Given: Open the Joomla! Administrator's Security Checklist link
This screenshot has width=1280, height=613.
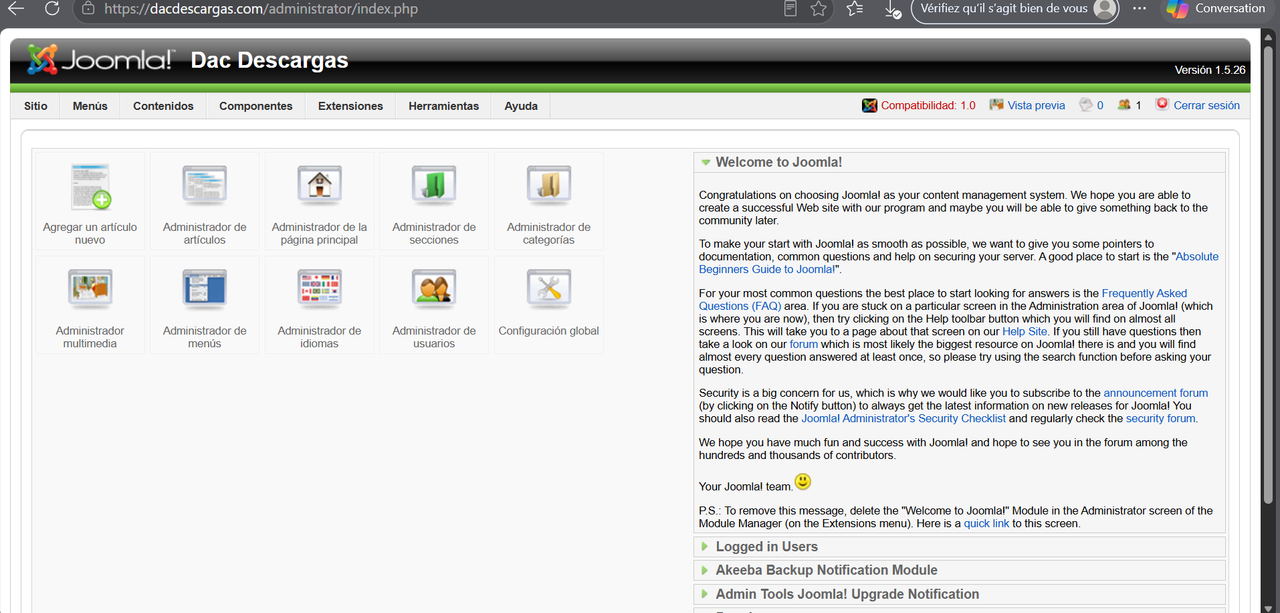Looking at the screenshot, I should point(904,418).
